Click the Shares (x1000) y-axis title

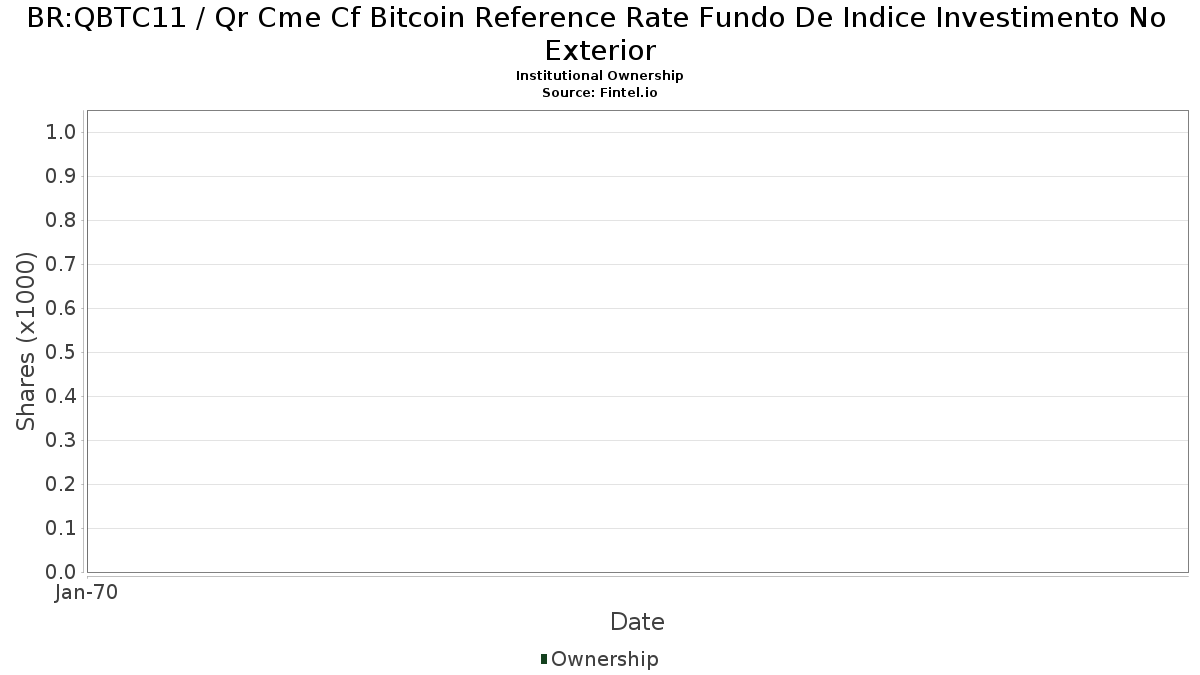pos(26,341)
